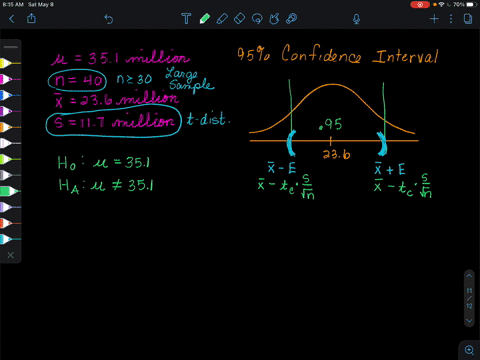Tap the '.95' area label

pos(331,124)
